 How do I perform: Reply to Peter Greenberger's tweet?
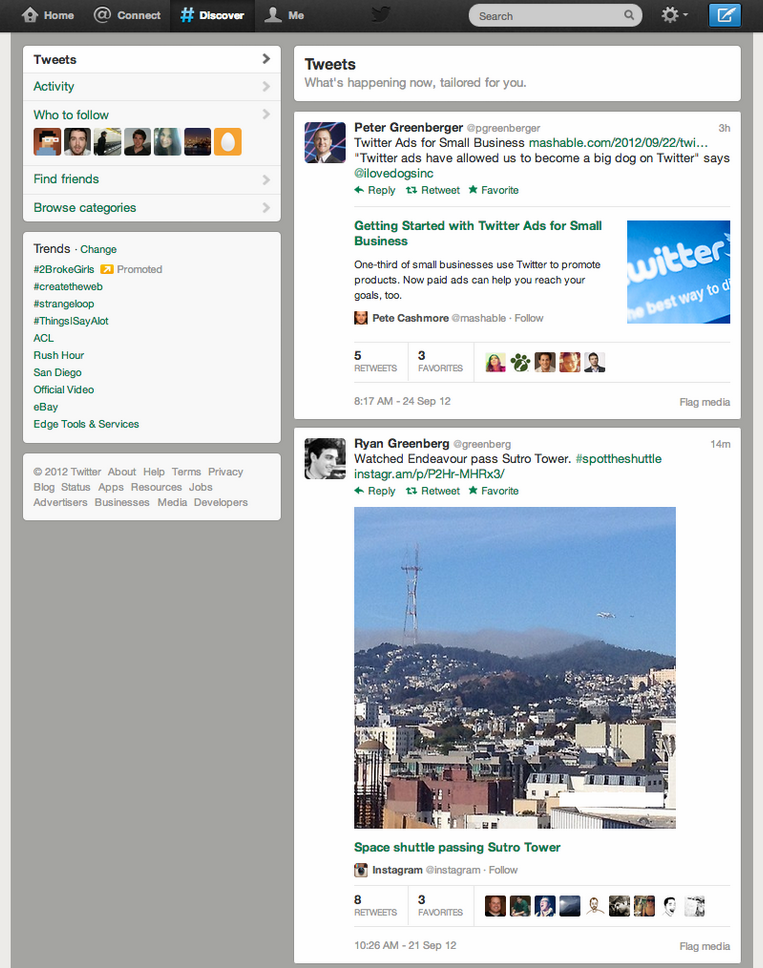pyautogui.click(x=375, y=190)
